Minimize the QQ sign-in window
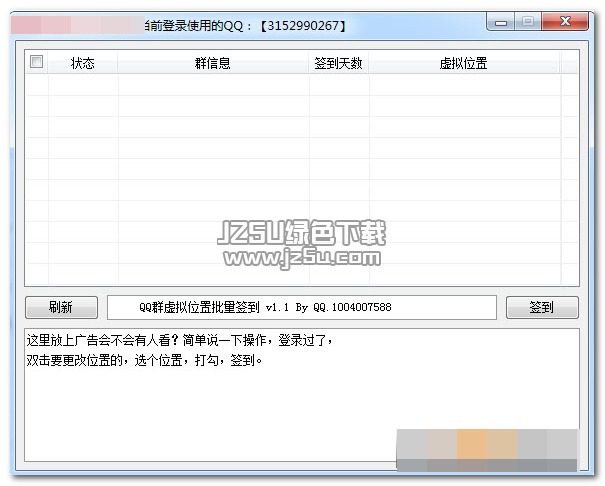This screenshot has height=486, width=605. pyautogui.click(x=501, y=22)
